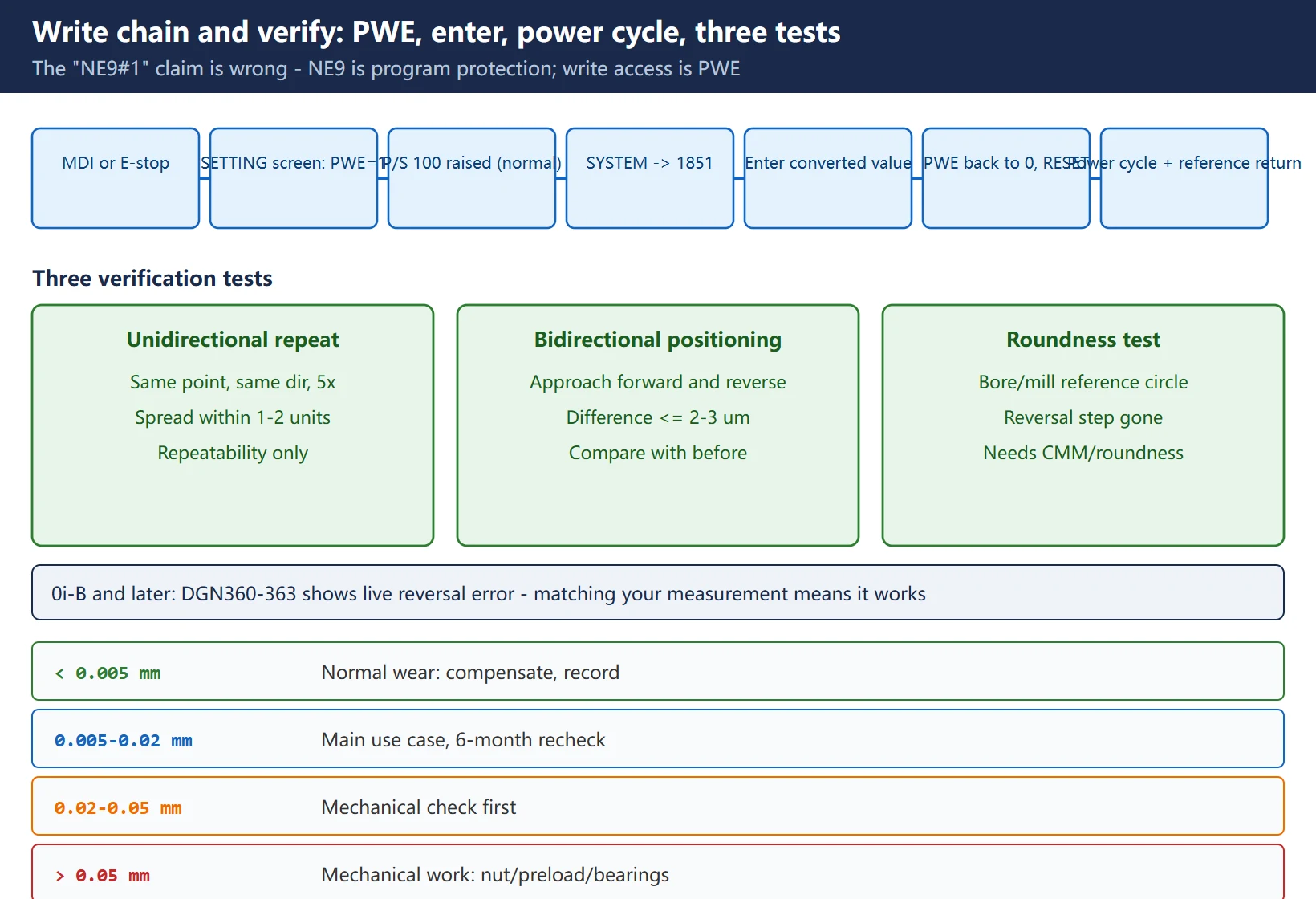Click the 'Bidirectional positioning' card heading
This screenshot has height=899, width=1316.
658,340
